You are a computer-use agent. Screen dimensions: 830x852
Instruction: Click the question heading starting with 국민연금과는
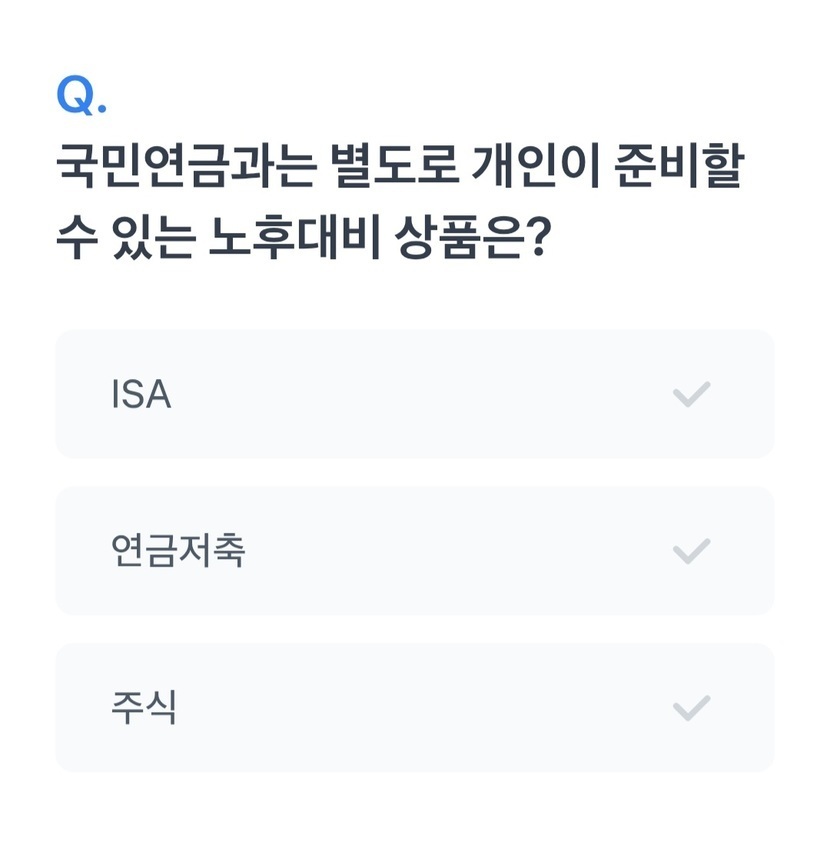[x=400, y=168]
